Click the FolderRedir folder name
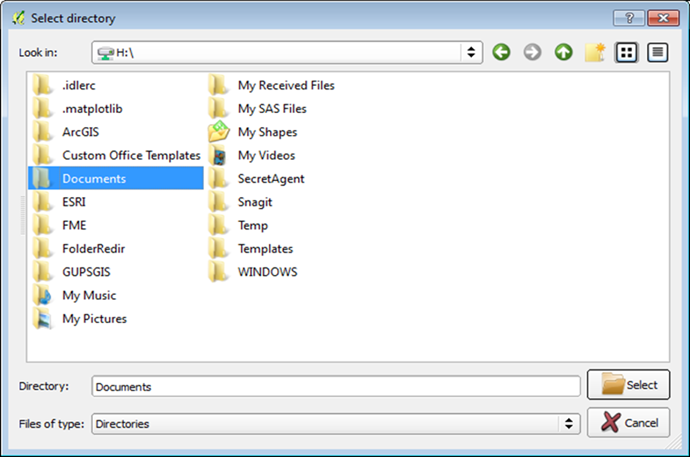 pyautogui.click(x=94, y=249)
